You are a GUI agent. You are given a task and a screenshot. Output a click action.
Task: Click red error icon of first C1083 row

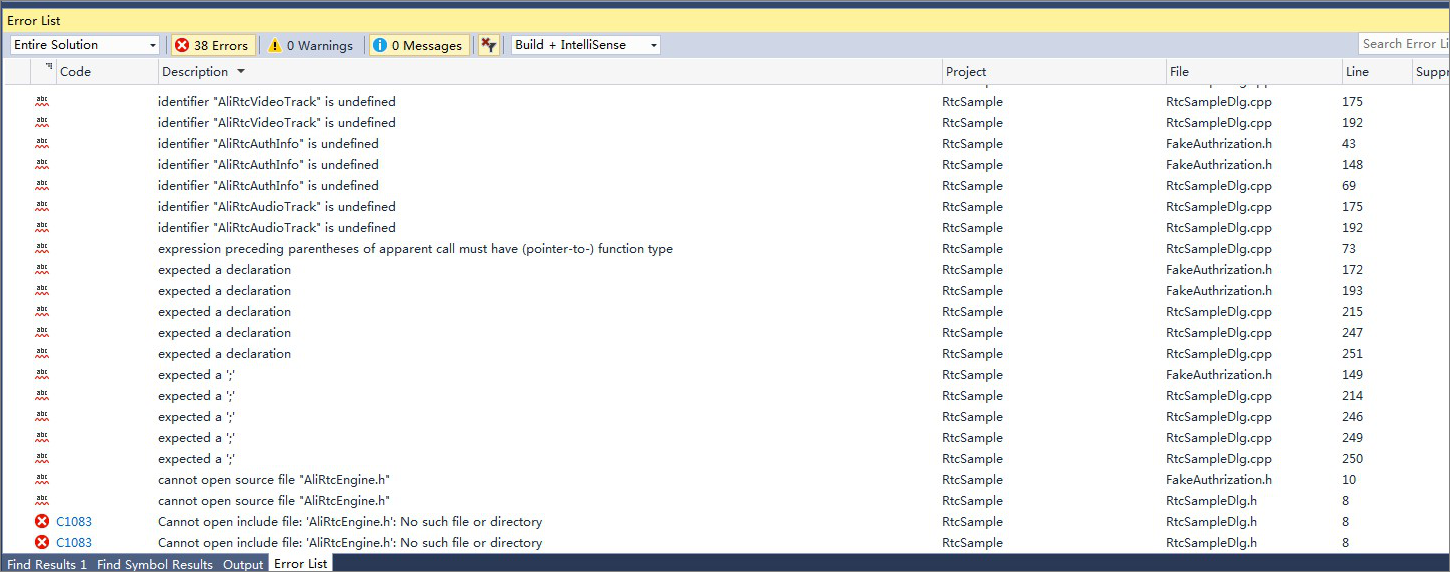point(42,522)
